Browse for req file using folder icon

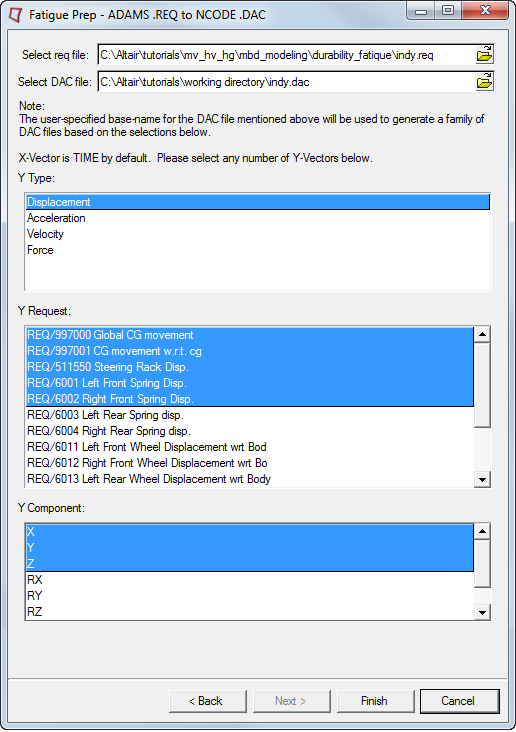(x=484, y=55)
